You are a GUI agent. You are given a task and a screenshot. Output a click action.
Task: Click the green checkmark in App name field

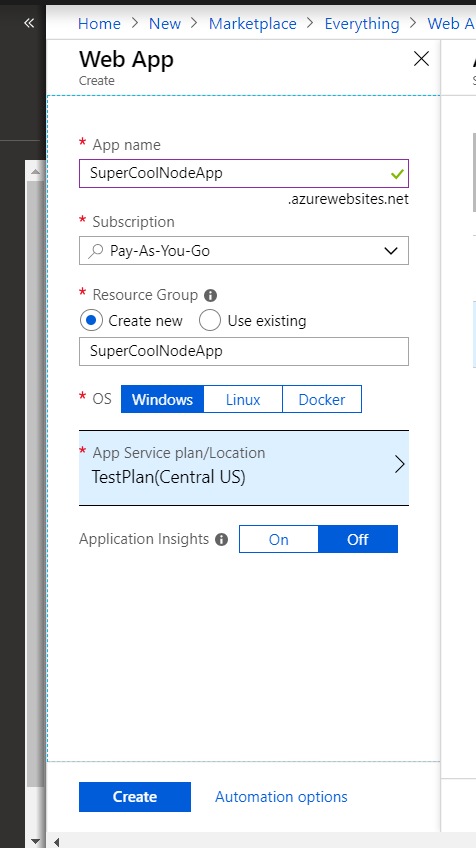pos(398,174)
